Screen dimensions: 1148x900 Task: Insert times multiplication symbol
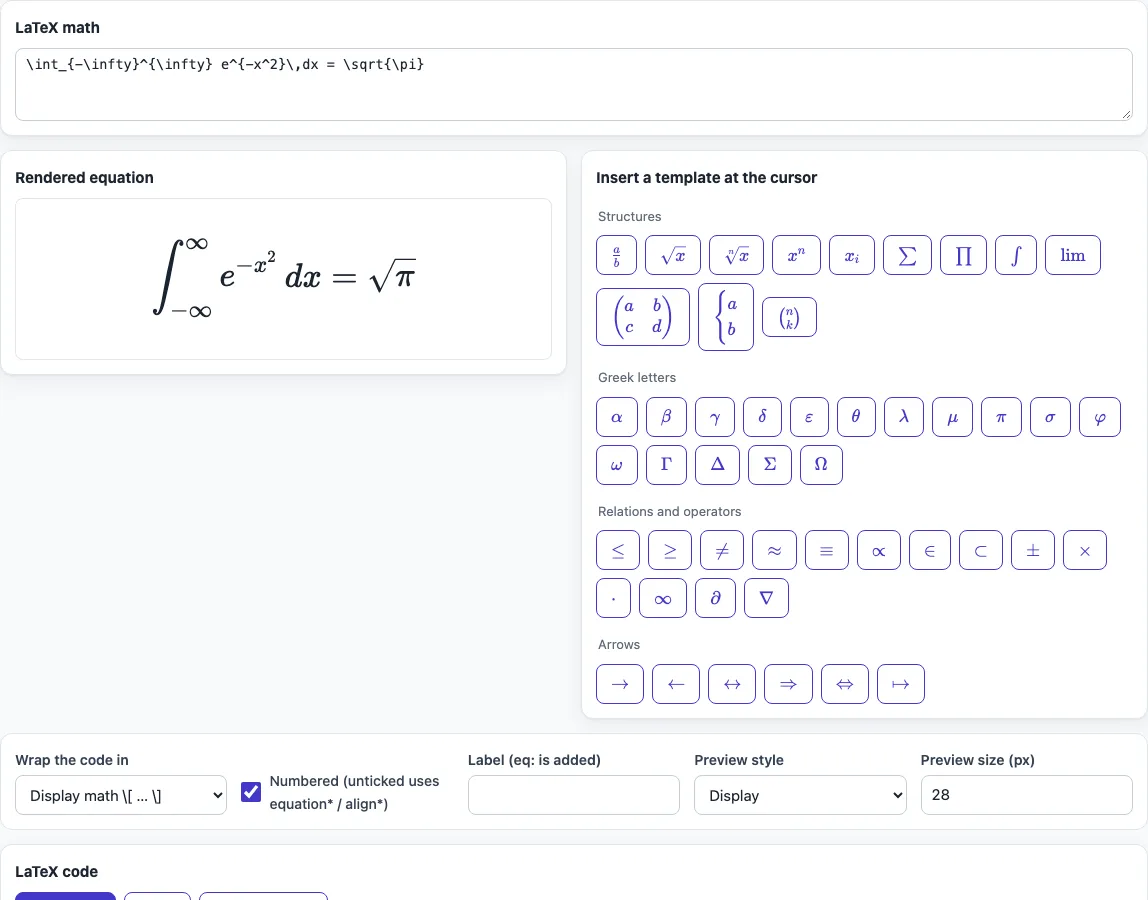pos(1084,550)
